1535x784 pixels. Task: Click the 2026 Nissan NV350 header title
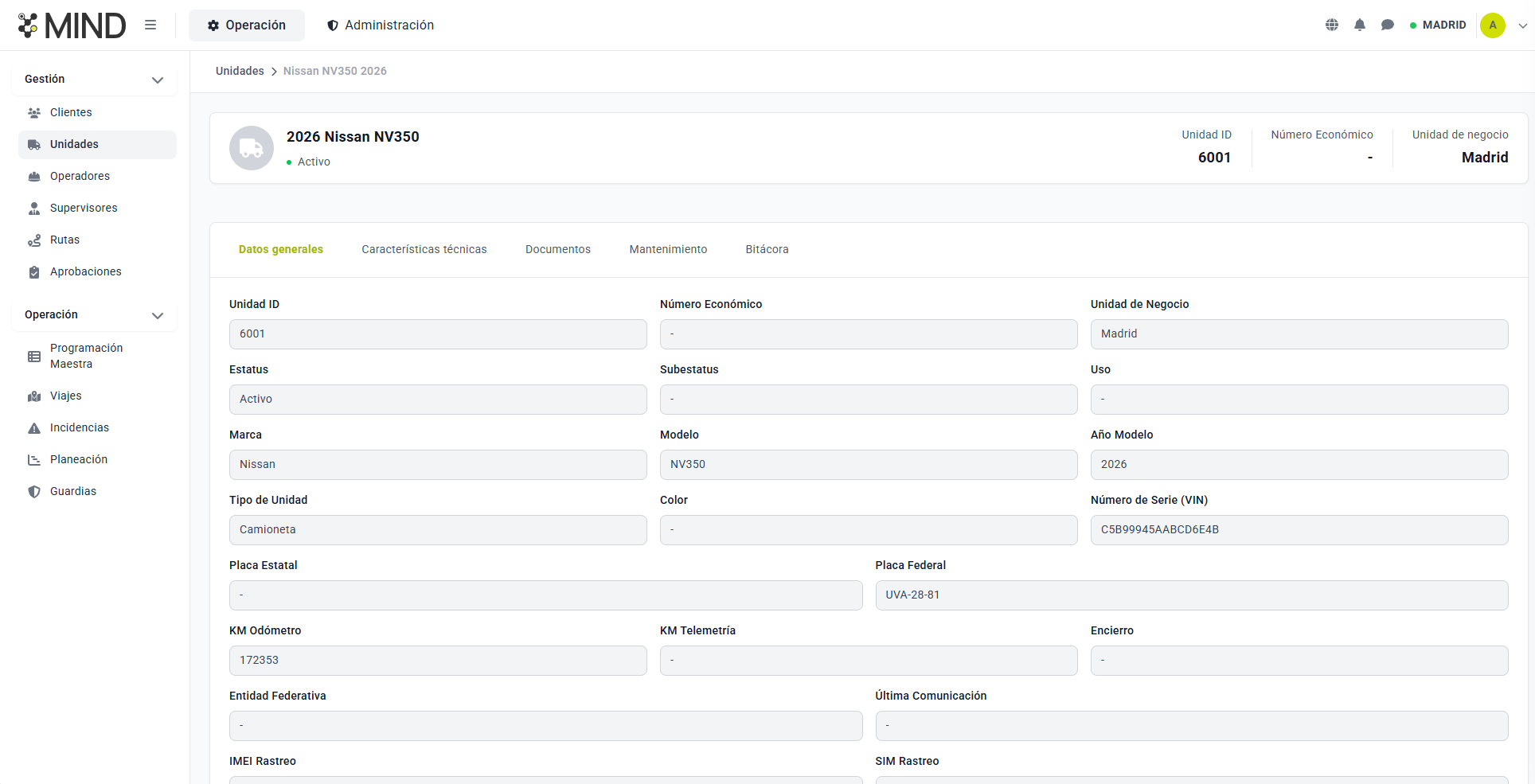coord(353,137)
